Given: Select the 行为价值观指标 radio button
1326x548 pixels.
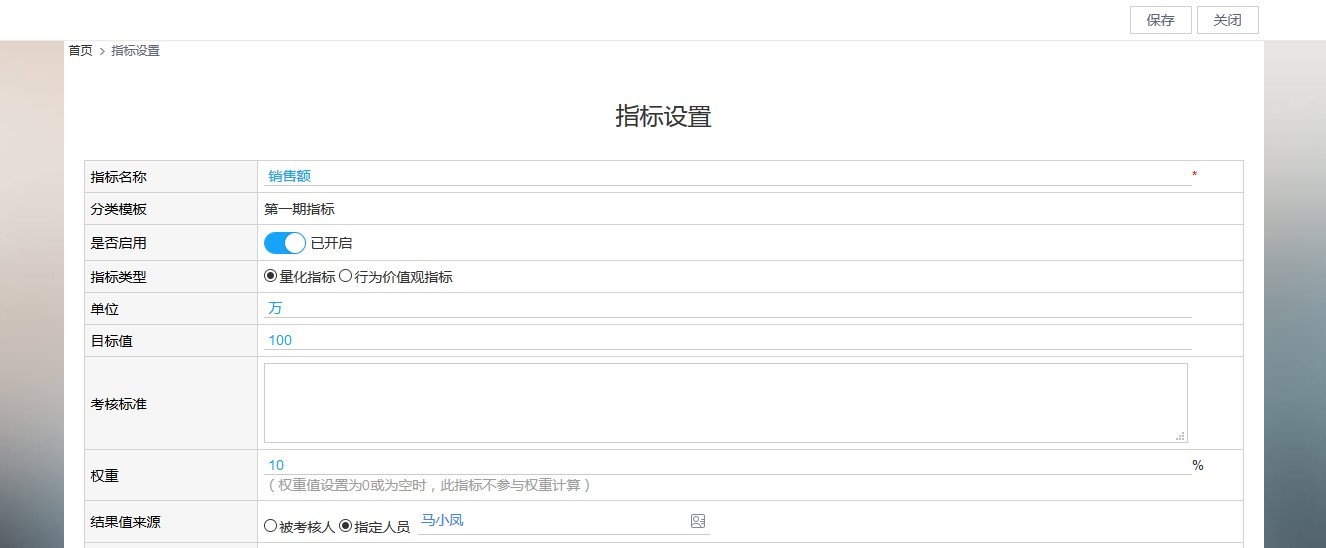Looking at the screenshot, I should pyautogui.click(x=346, y=277).
